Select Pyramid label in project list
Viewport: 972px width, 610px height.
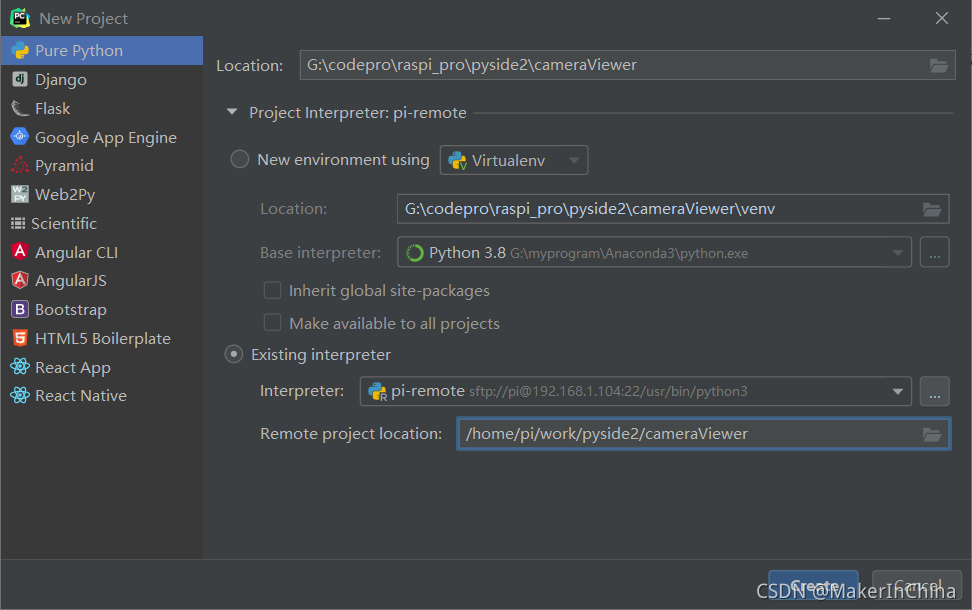pos(64,166)
